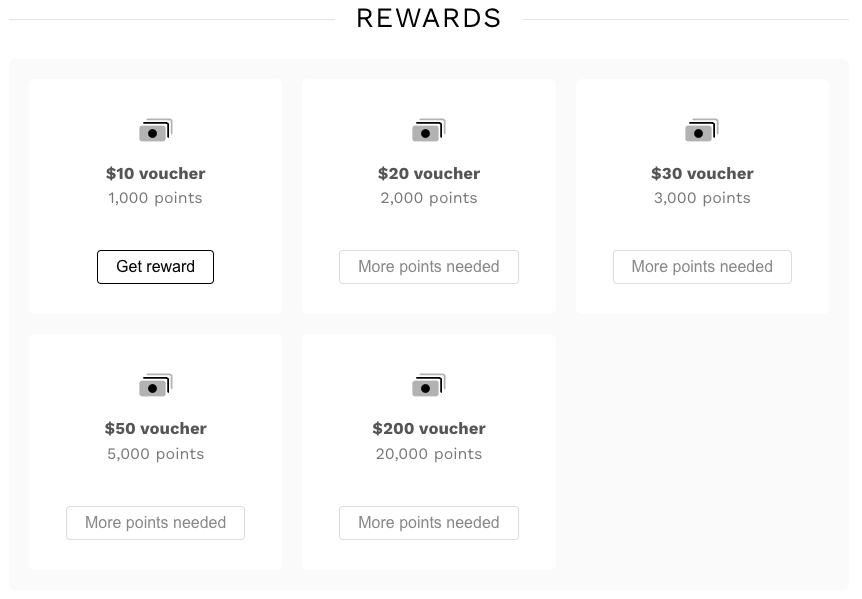Select the $10 voucher title
862x599 pixels.
tap(156, 174)
